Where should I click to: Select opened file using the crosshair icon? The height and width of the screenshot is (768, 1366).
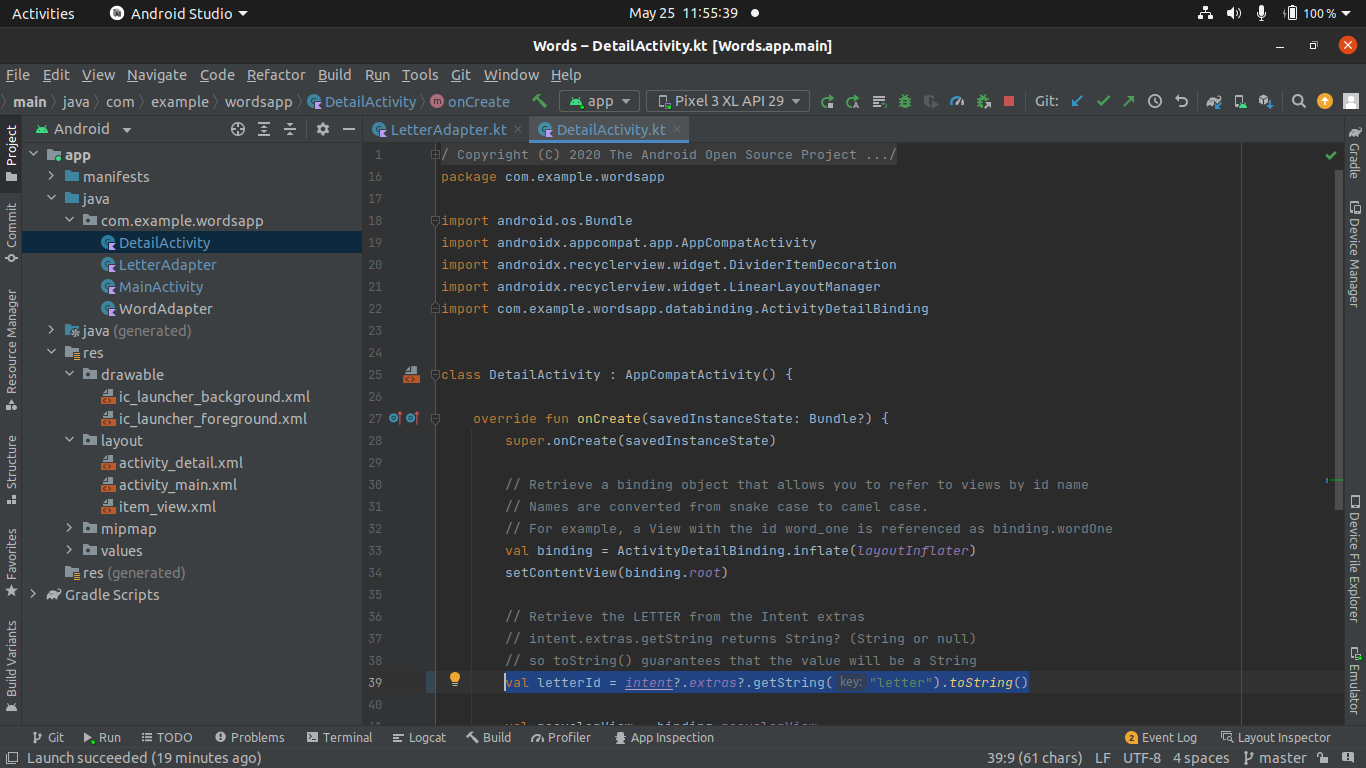(237, 129)
